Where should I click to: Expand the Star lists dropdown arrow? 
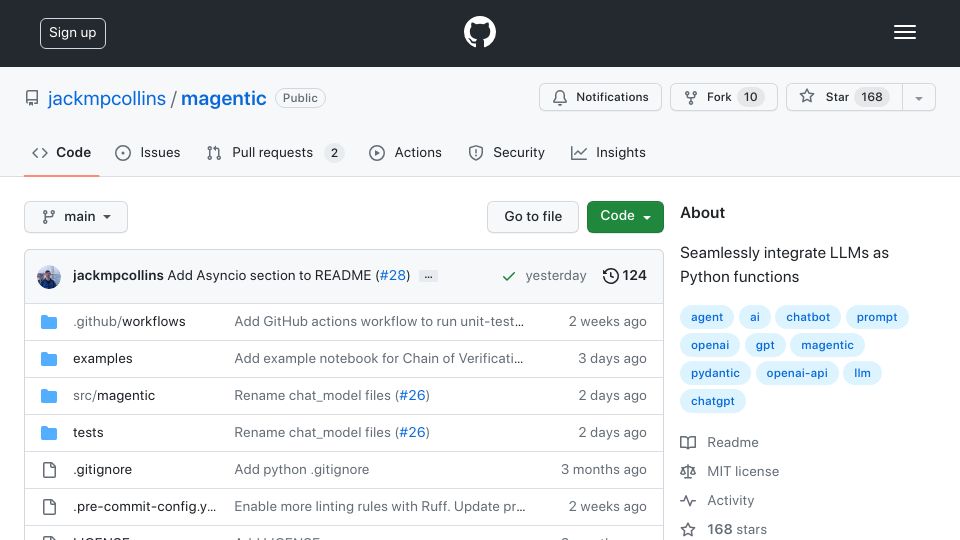click(918, 98)
